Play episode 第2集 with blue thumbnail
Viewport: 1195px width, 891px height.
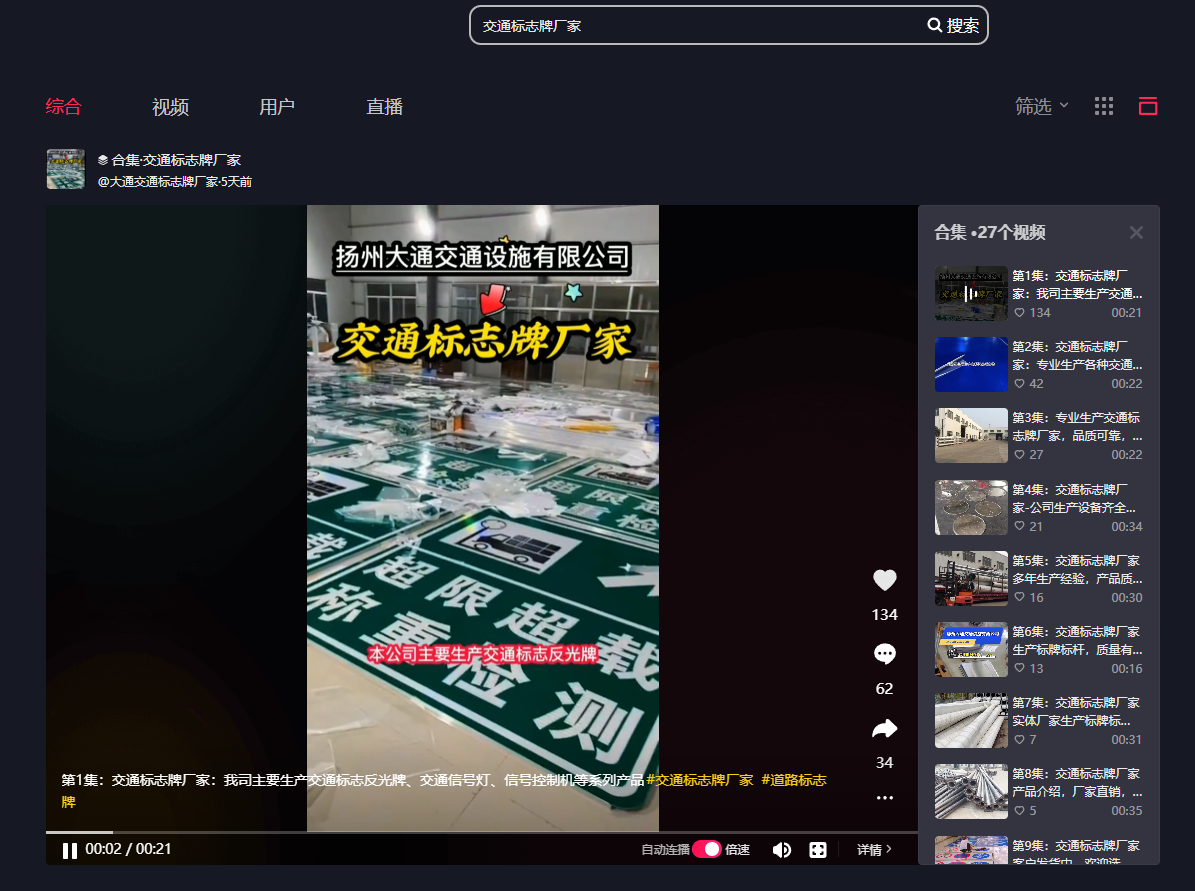point(971,364)
